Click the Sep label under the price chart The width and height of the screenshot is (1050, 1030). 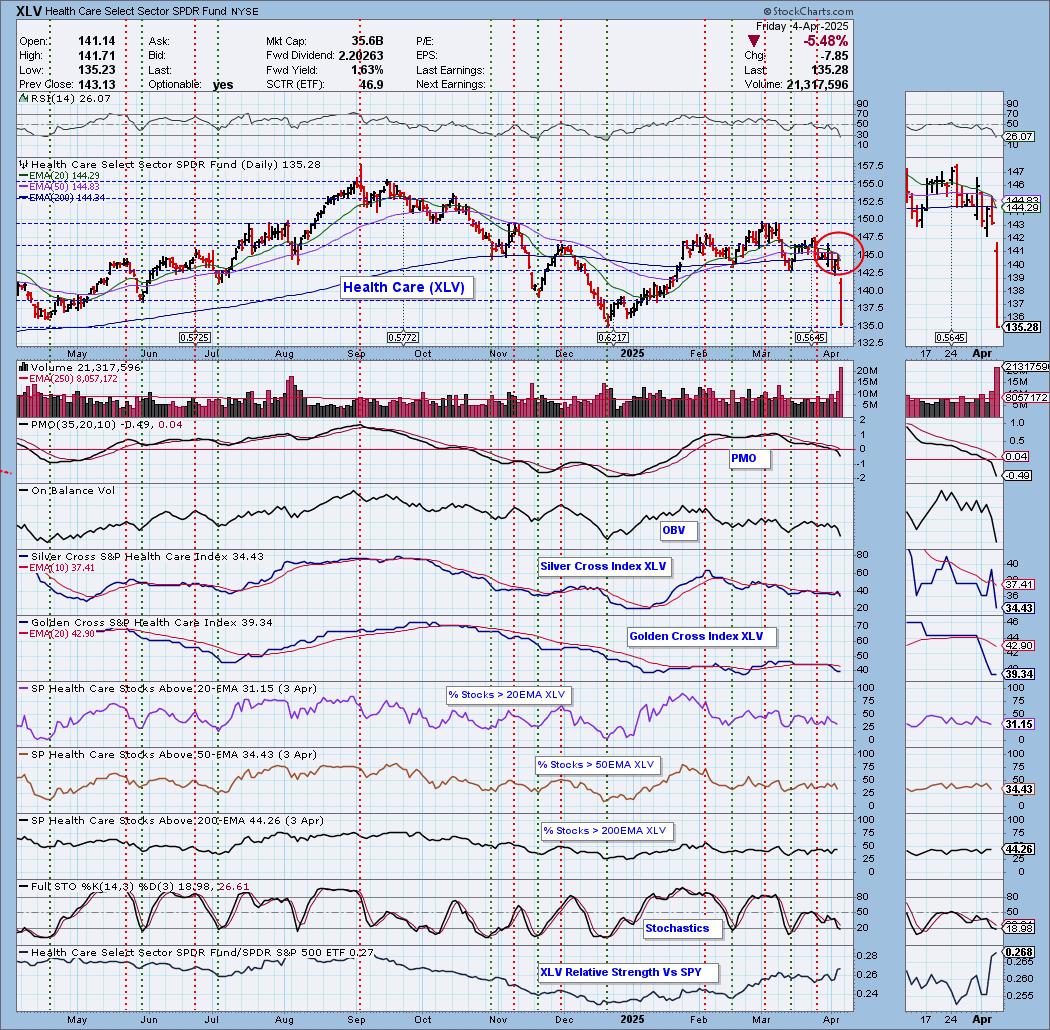[x=356, y=354]
